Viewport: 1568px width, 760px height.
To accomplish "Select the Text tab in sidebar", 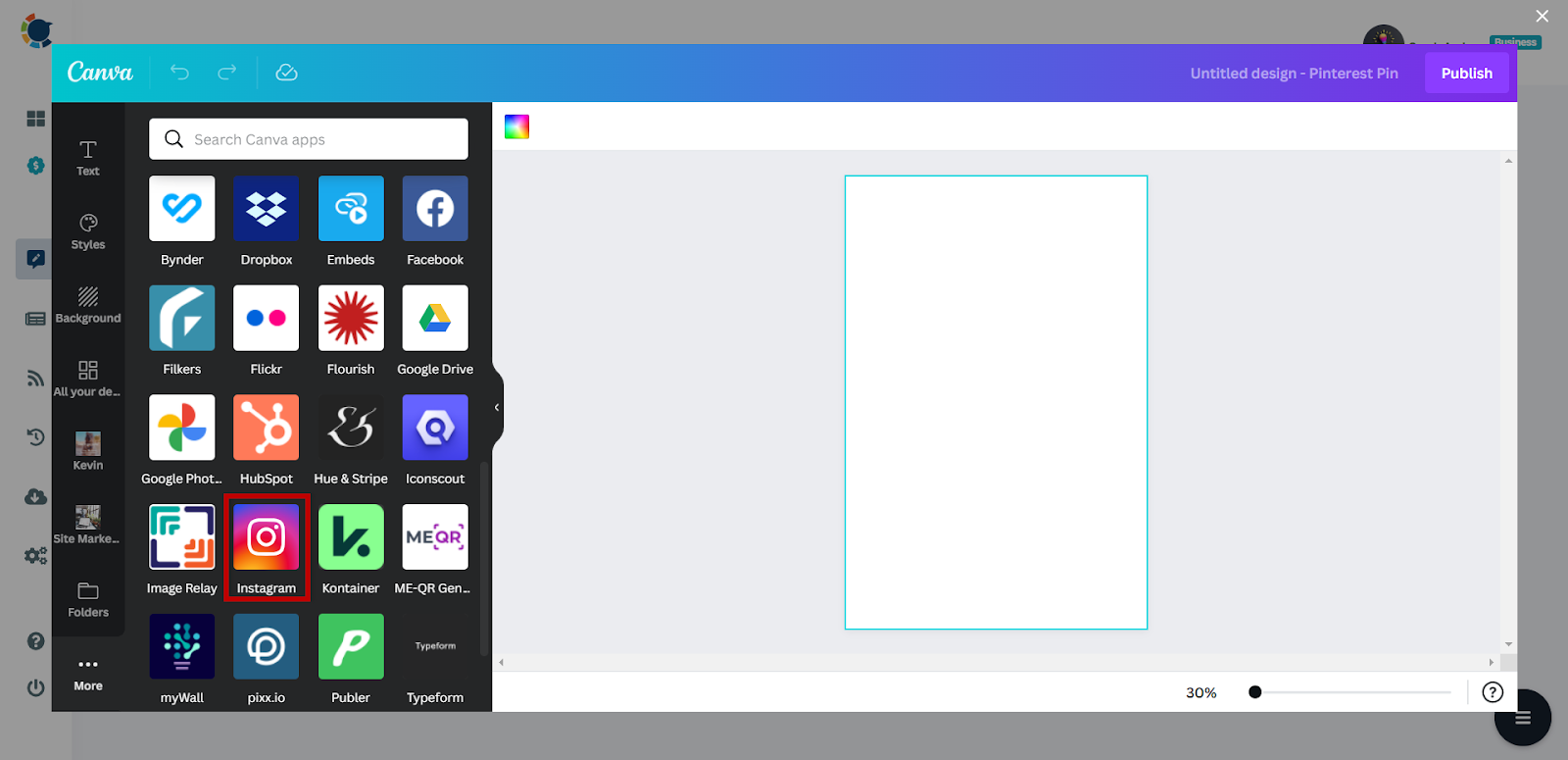I will [x=88, y=158].
